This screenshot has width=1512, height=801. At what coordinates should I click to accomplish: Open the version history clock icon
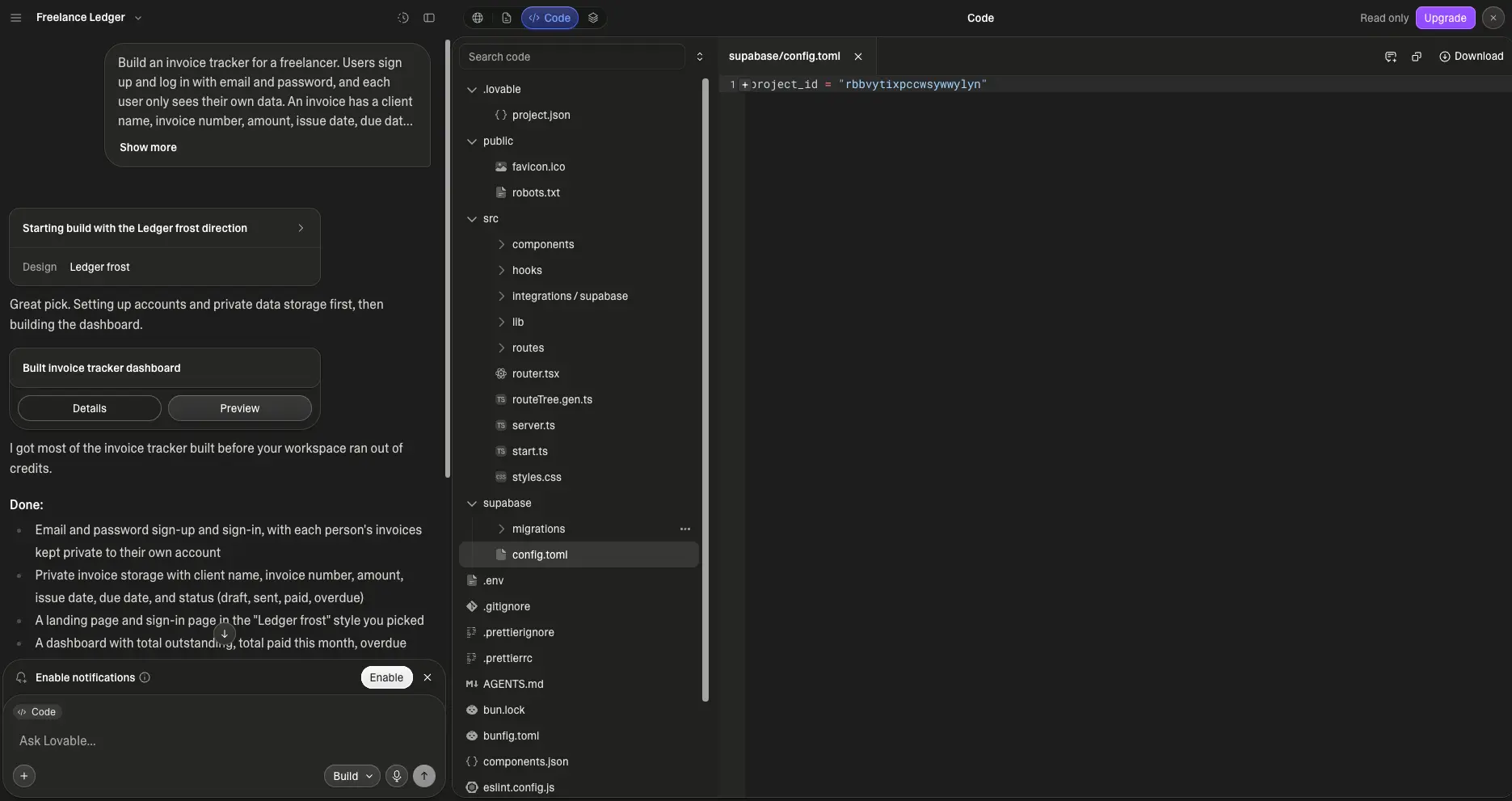tap(403, 18)
